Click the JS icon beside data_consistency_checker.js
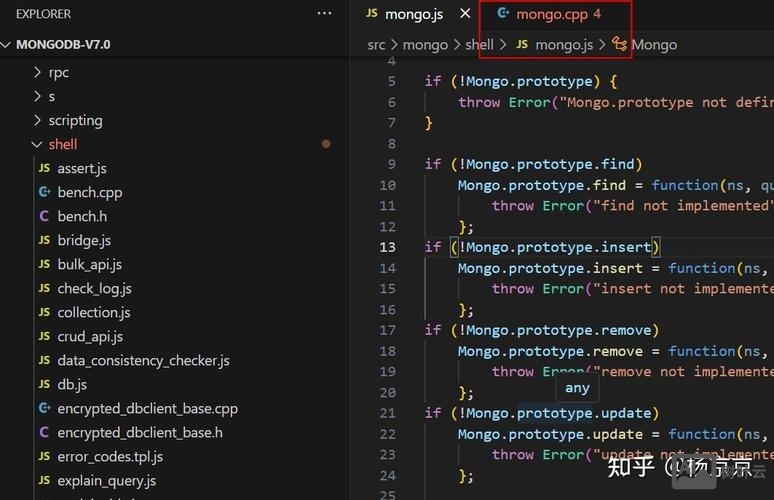The width and height of the screenshot is (774, 500). (x=44, y=360)
